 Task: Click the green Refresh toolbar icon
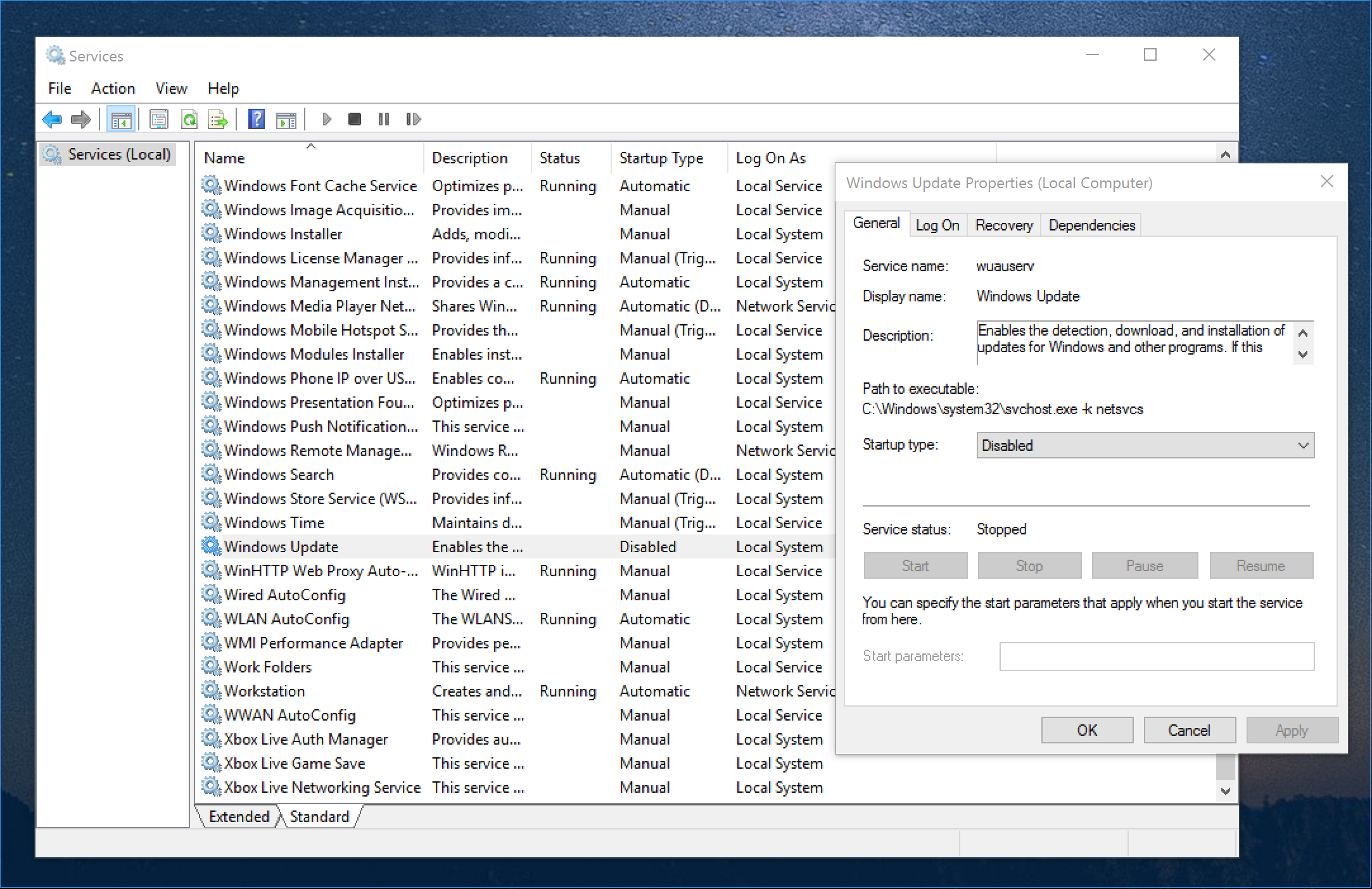click(189, 119)
